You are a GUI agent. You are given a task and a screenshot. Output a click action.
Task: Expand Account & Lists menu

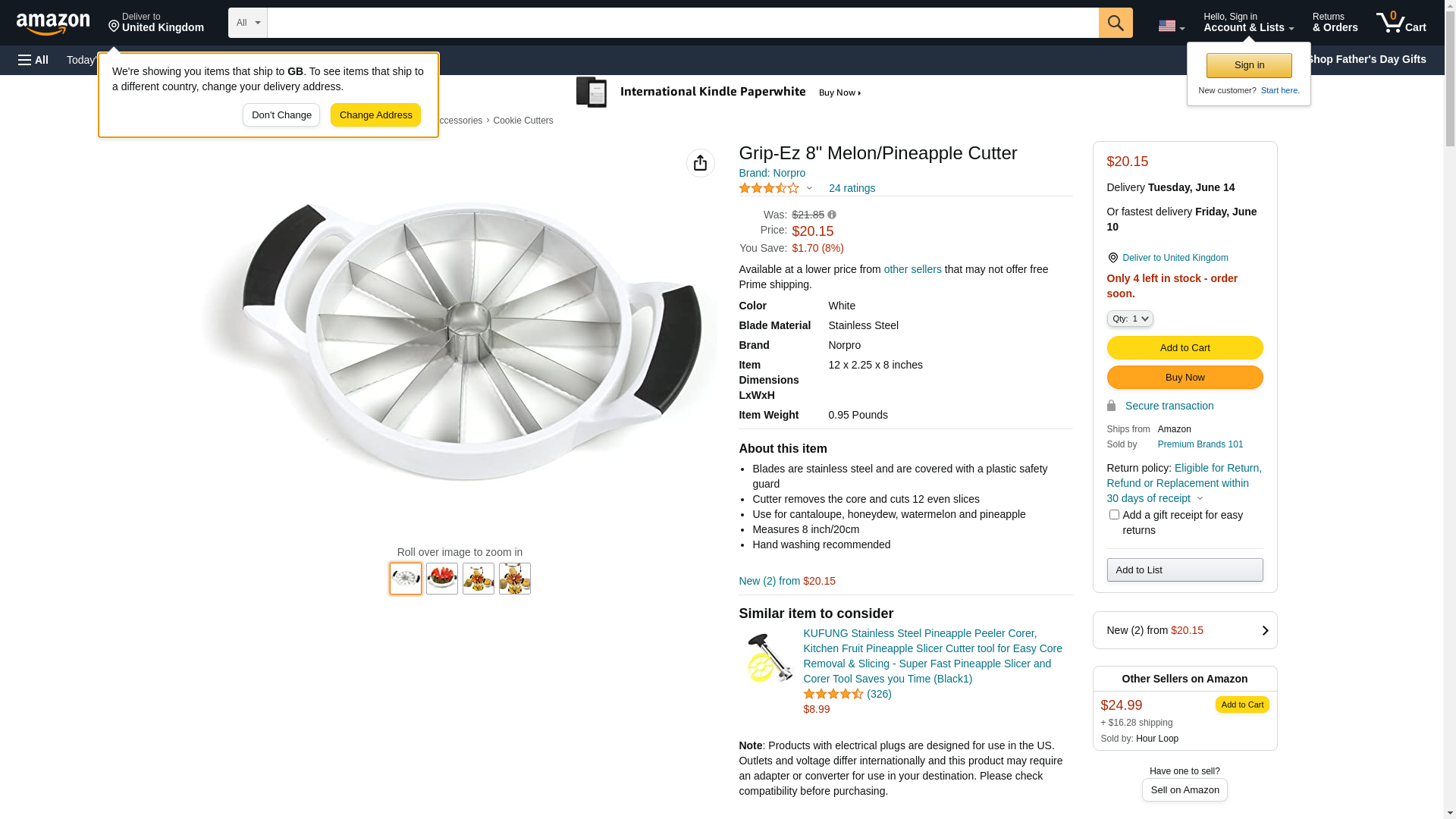pyautogui.click(x=1248, y=23)
